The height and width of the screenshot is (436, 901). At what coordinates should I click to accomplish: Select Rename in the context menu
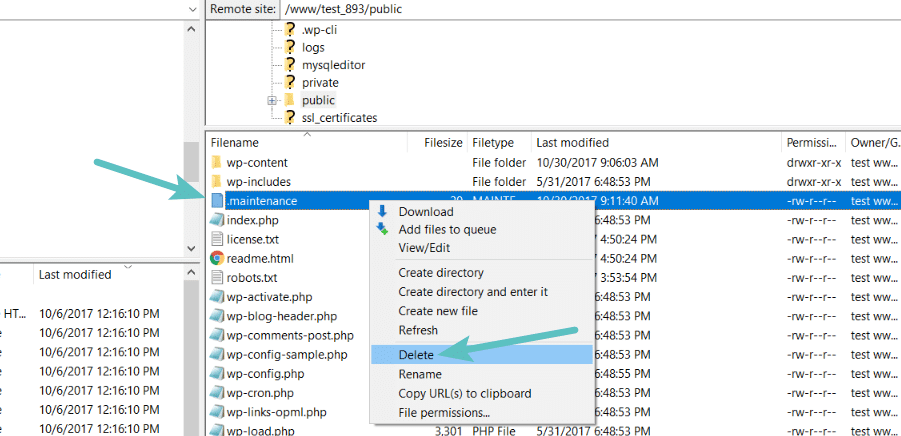tap(420, 374)
